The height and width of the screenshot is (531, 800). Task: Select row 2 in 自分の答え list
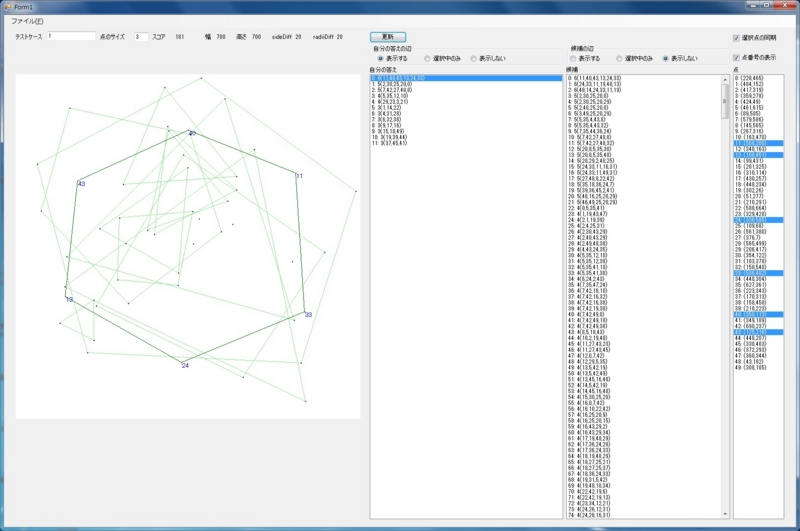tap(466, 90)
